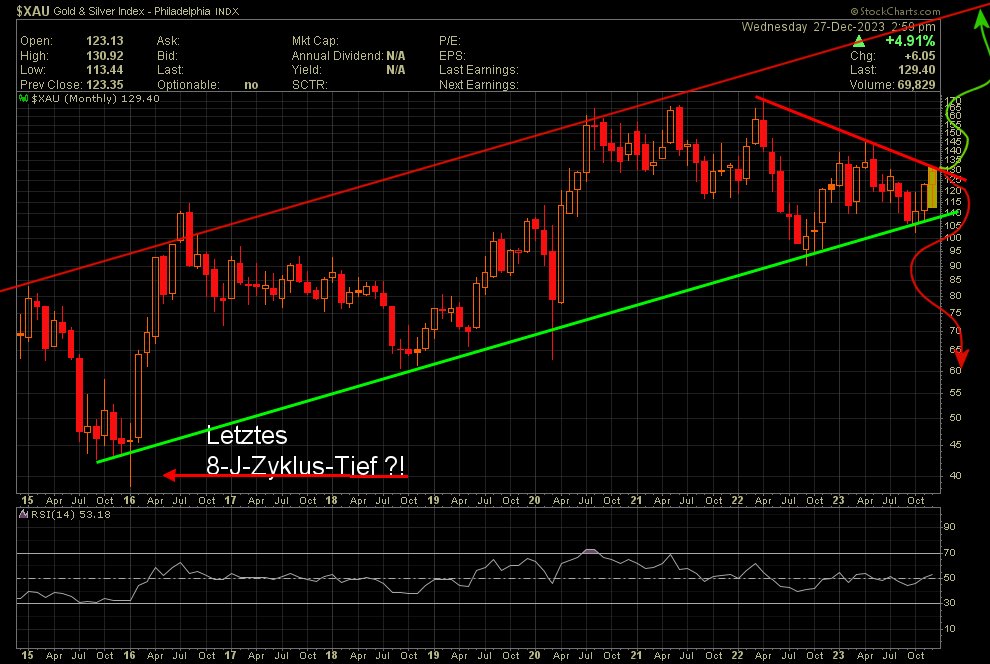990x664 pixels.
Task: Click the N/A next to Yield
Action: coord(396,70)
